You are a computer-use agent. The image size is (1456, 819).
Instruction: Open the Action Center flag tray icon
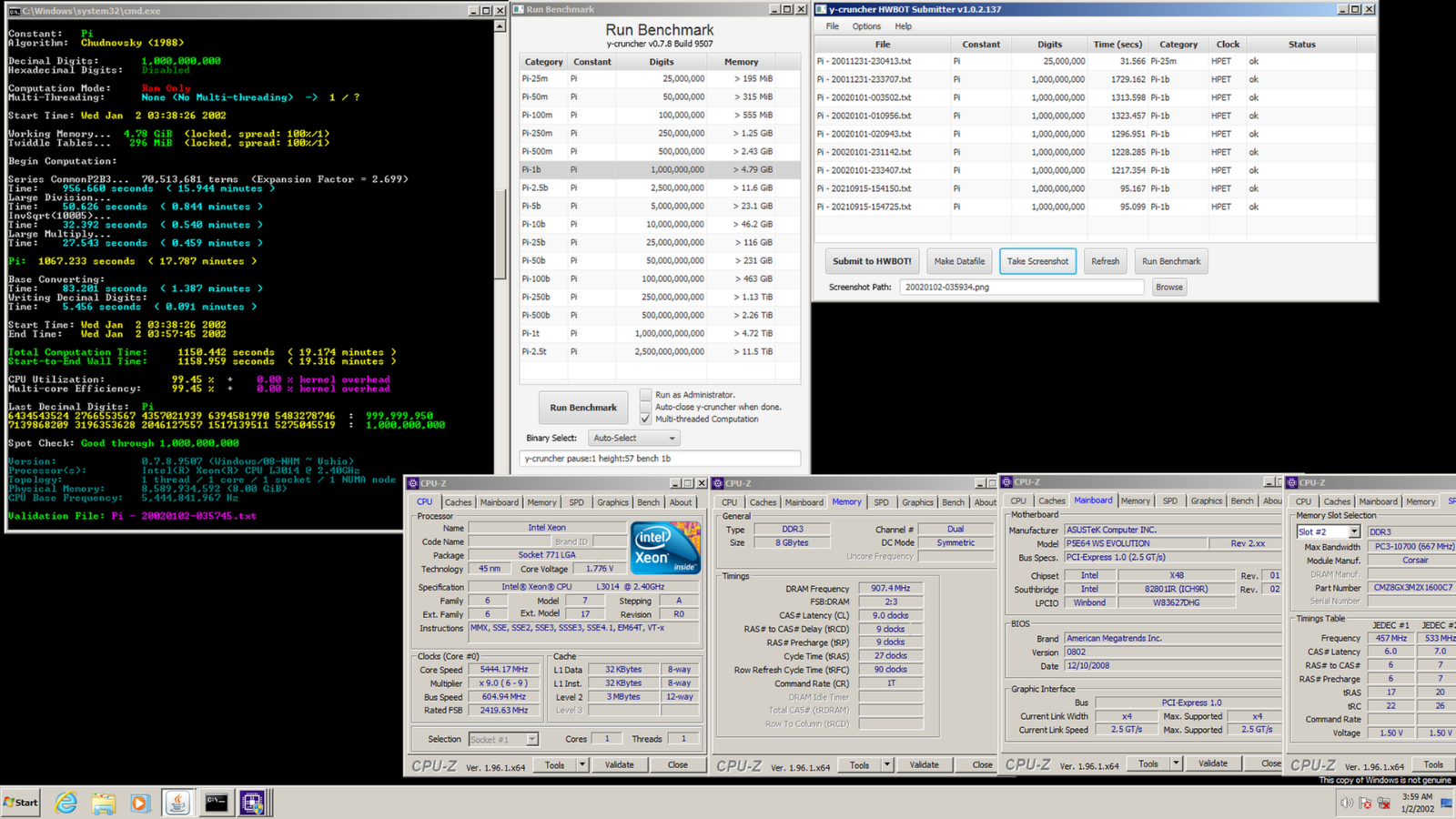1364,803
